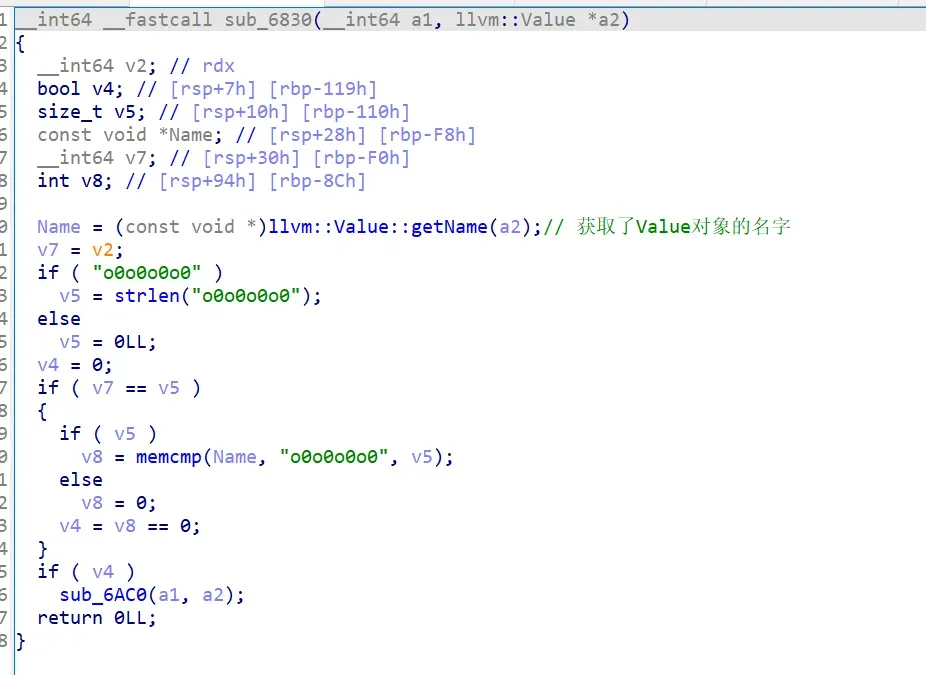
Task: Select the 'if ( v4 )' condition
Action: point(86,572)
